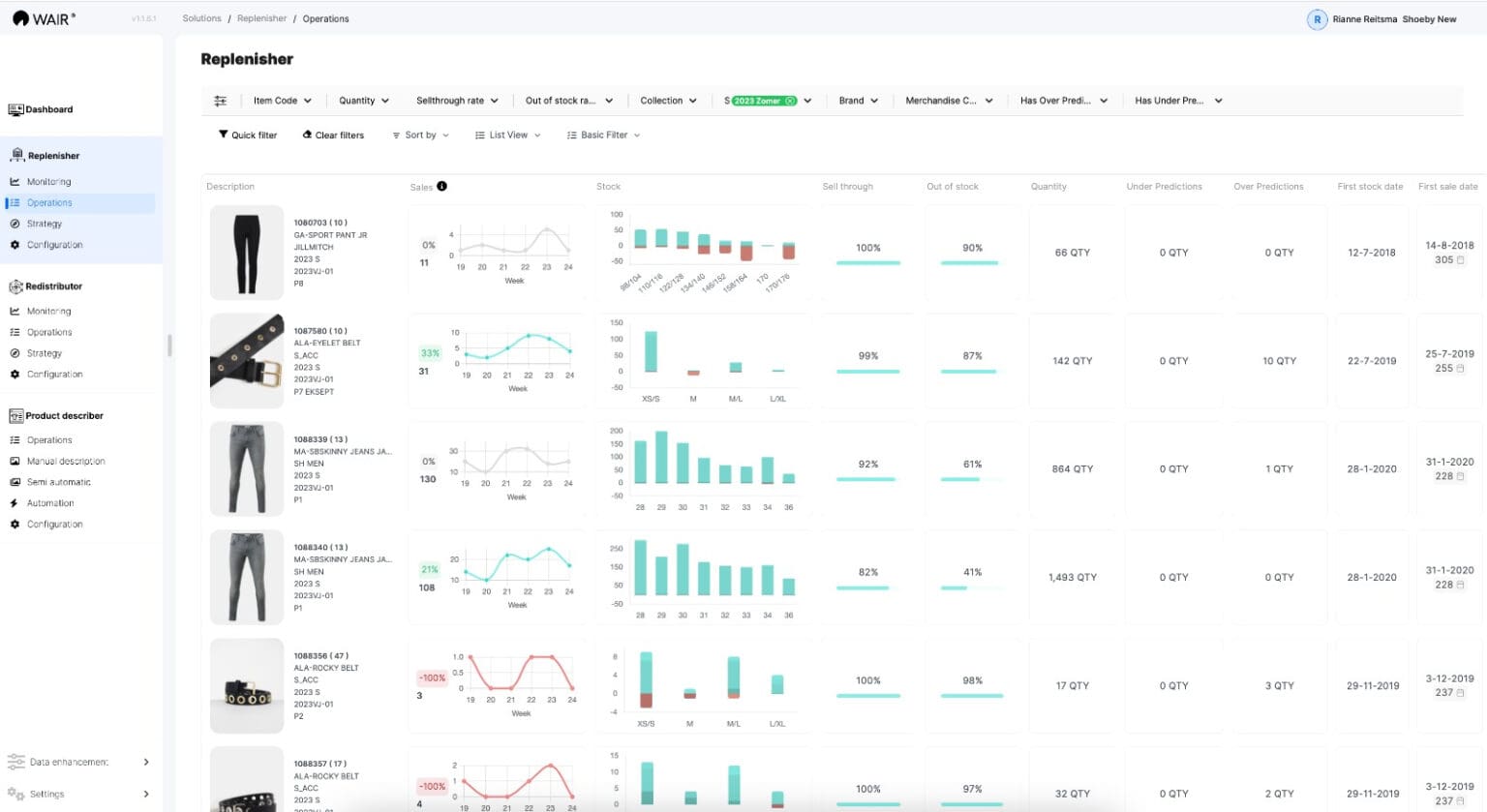Enable the Basic Filter view
The width and height of the screenshot is (1487, 812).
point(602,135)
